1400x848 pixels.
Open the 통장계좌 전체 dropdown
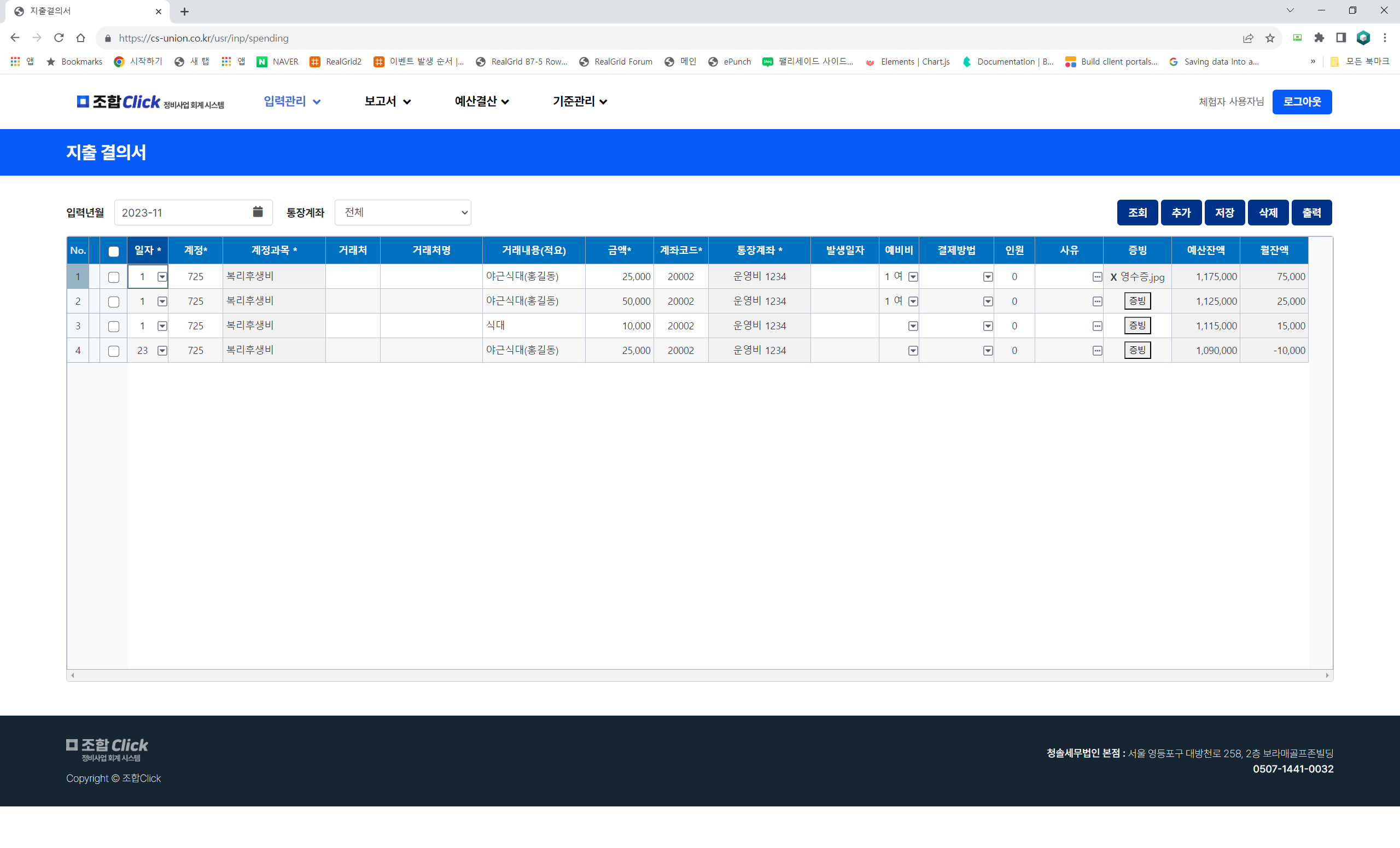[402, 213]
